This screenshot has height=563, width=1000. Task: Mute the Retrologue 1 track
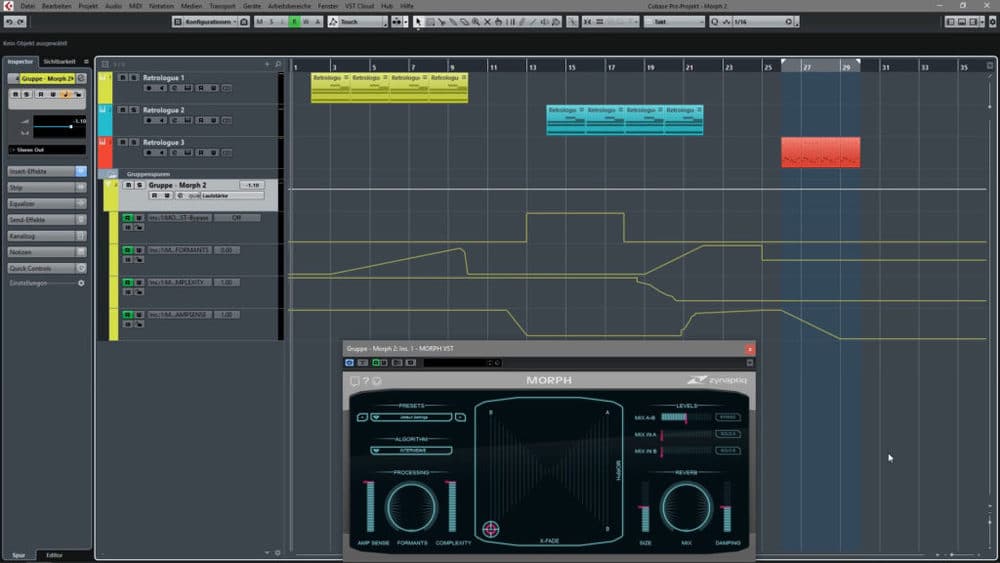coord(122,78)
